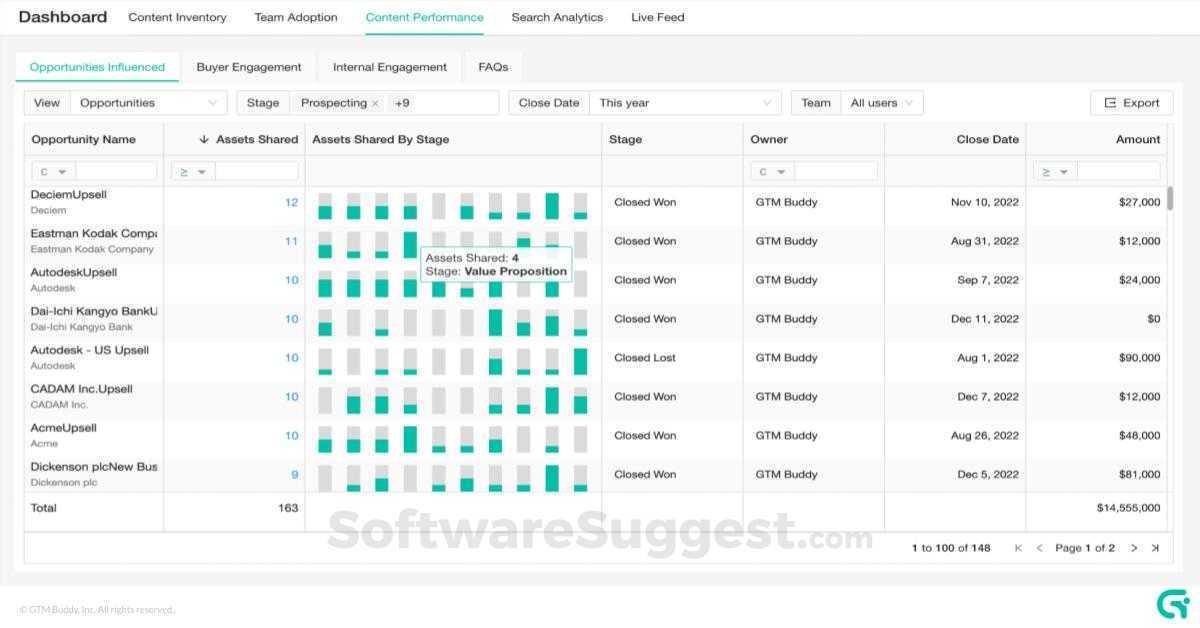Return to the first page of results
This screenshot has width=1200, height=628.
click(x=1018, y=547)
